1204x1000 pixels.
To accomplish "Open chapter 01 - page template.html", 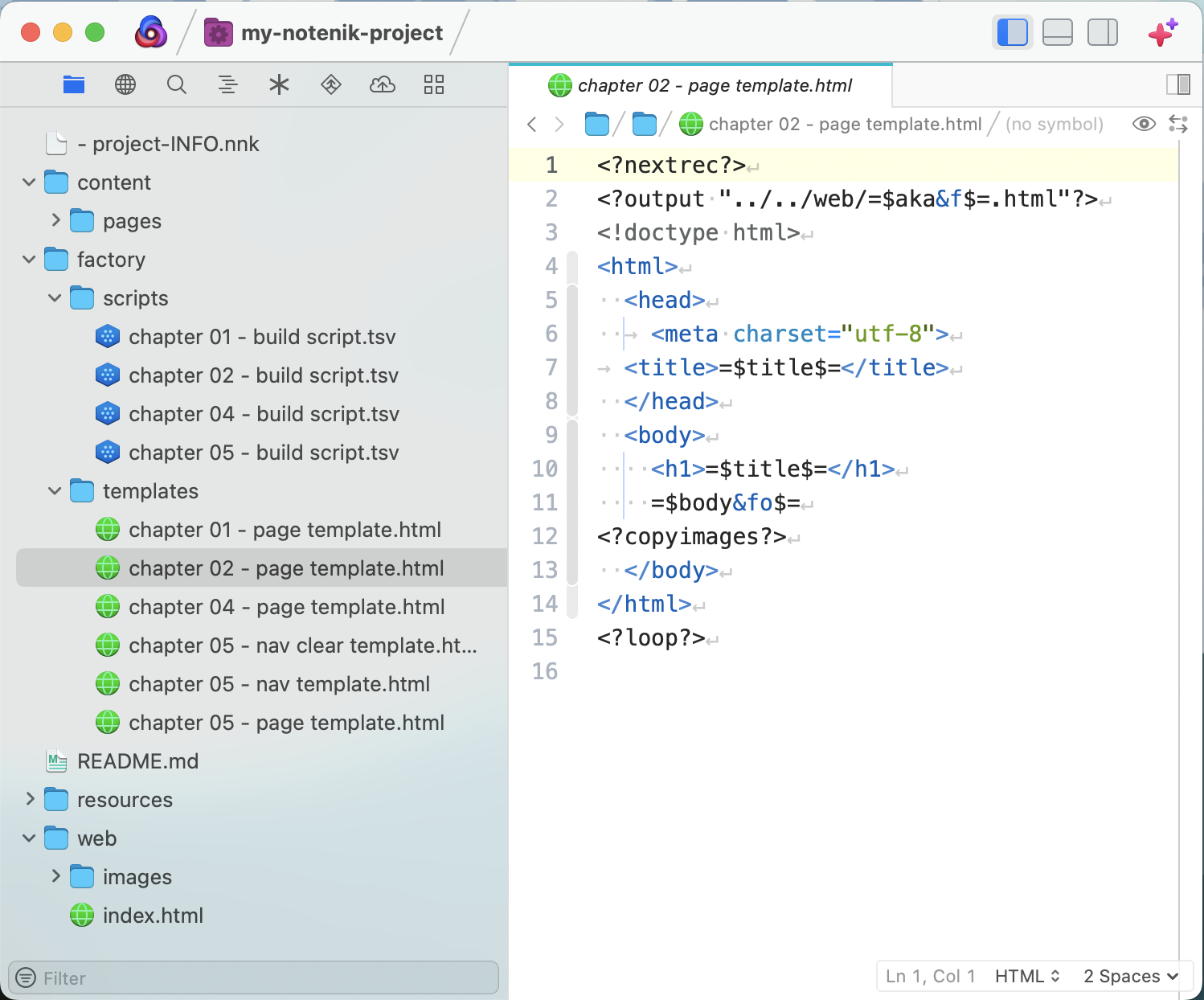I will 285,530.
